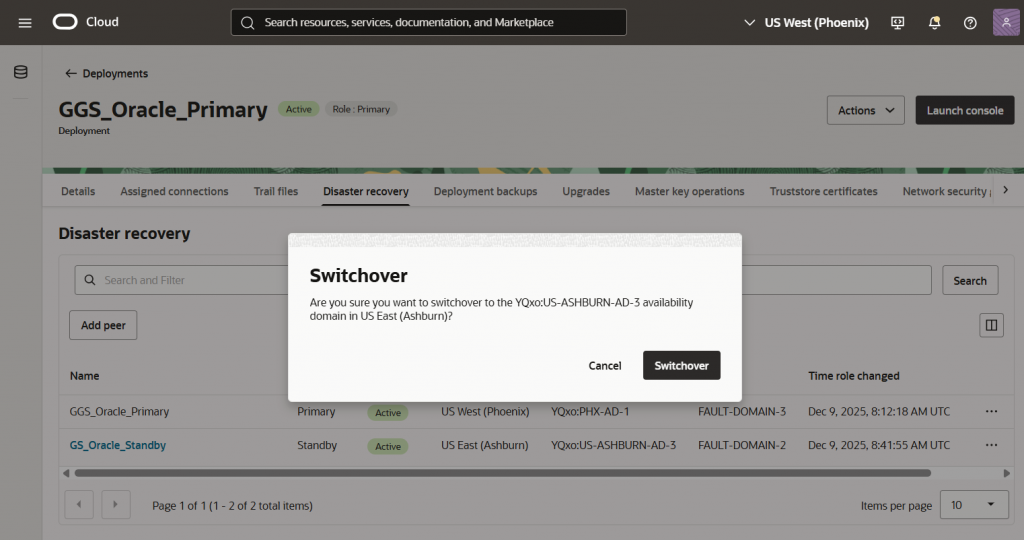1024x540 pixels.
Task: Click the Dec 9, 2025, 8:41:55 AM UTC cell
Action: [879, 445]
